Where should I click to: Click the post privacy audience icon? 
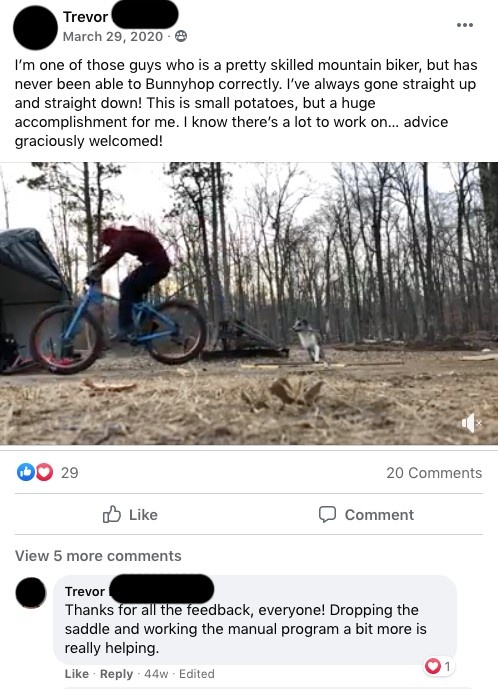[x=181, y=36]
